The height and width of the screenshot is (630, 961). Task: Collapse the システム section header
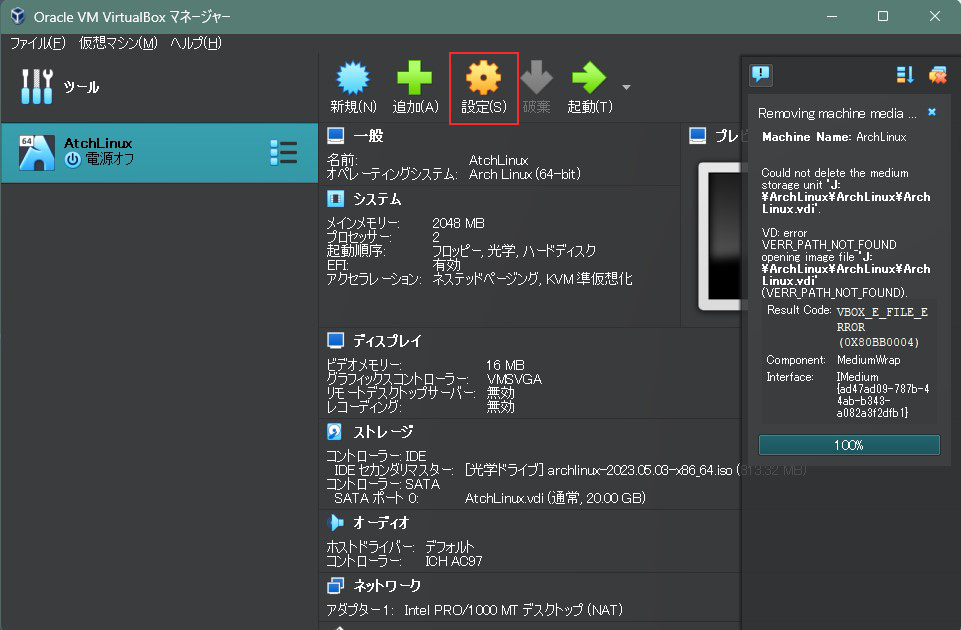coord(376,200)
